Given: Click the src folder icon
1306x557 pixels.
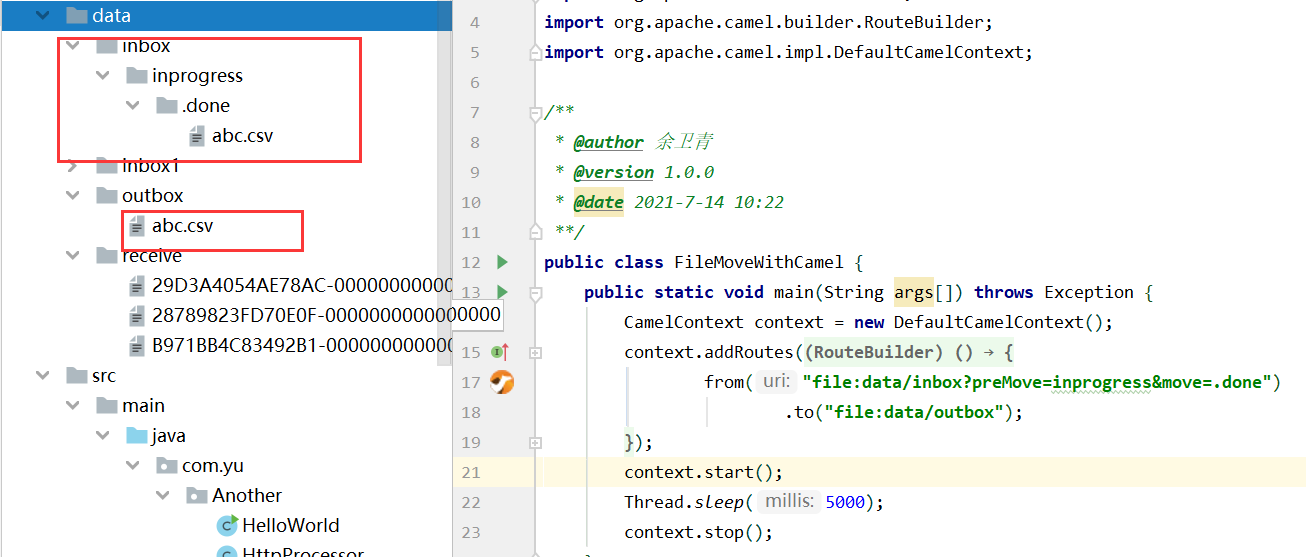Looking at the screenshot, I should tap(76, 376).
